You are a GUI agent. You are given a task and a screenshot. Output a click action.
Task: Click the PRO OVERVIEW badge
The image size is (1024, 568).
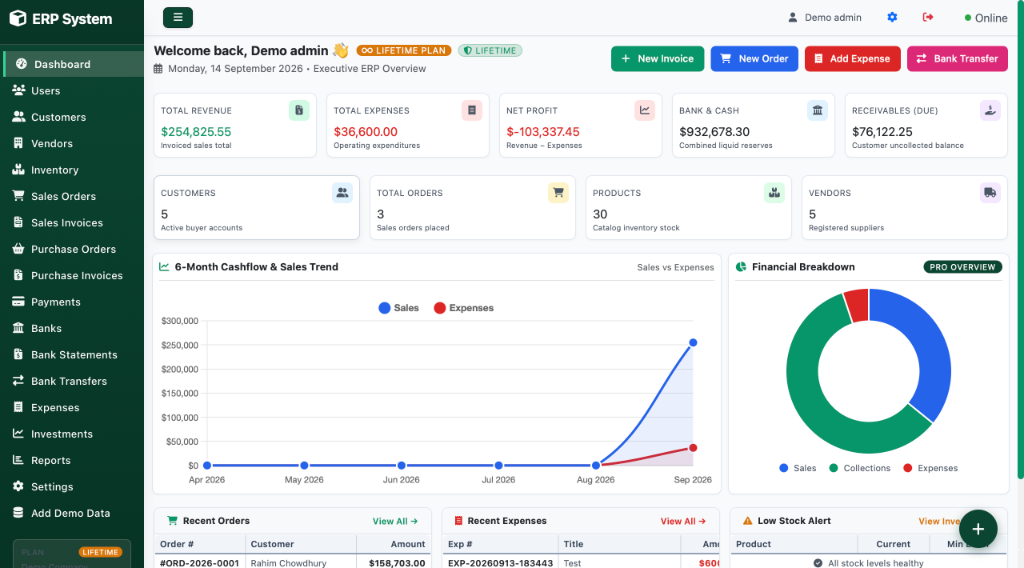click(x=963, y=267)
